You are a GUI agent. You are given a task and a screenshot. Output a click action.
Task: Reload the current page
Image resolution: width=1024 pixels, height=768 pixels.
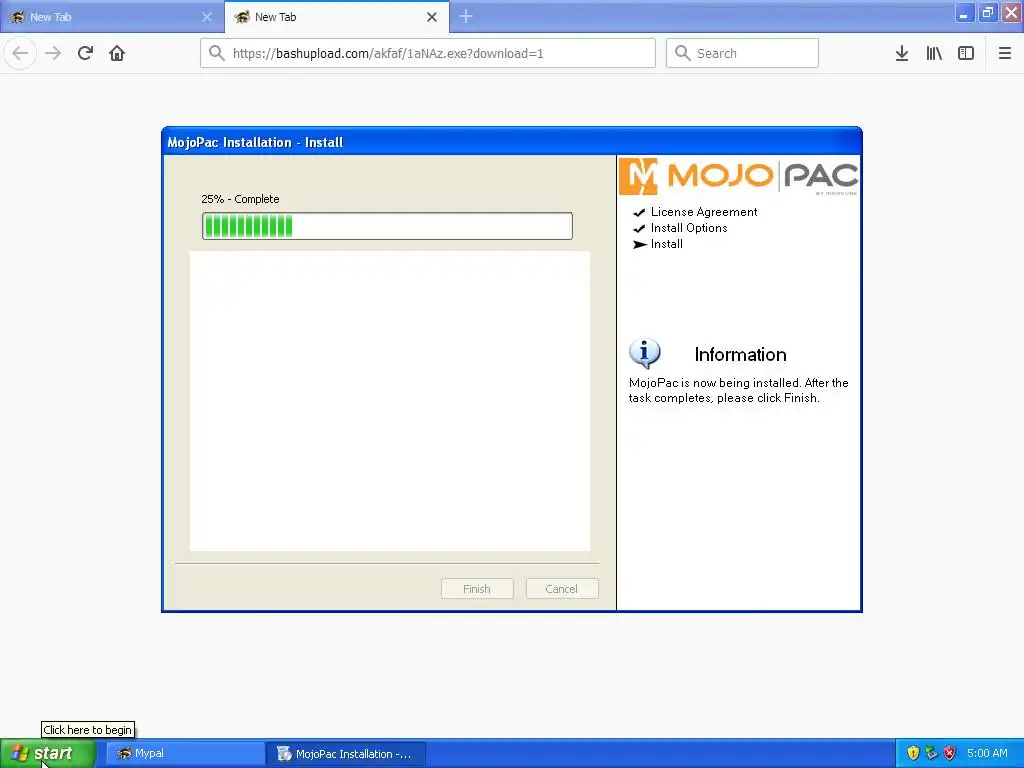pos(85,53)
